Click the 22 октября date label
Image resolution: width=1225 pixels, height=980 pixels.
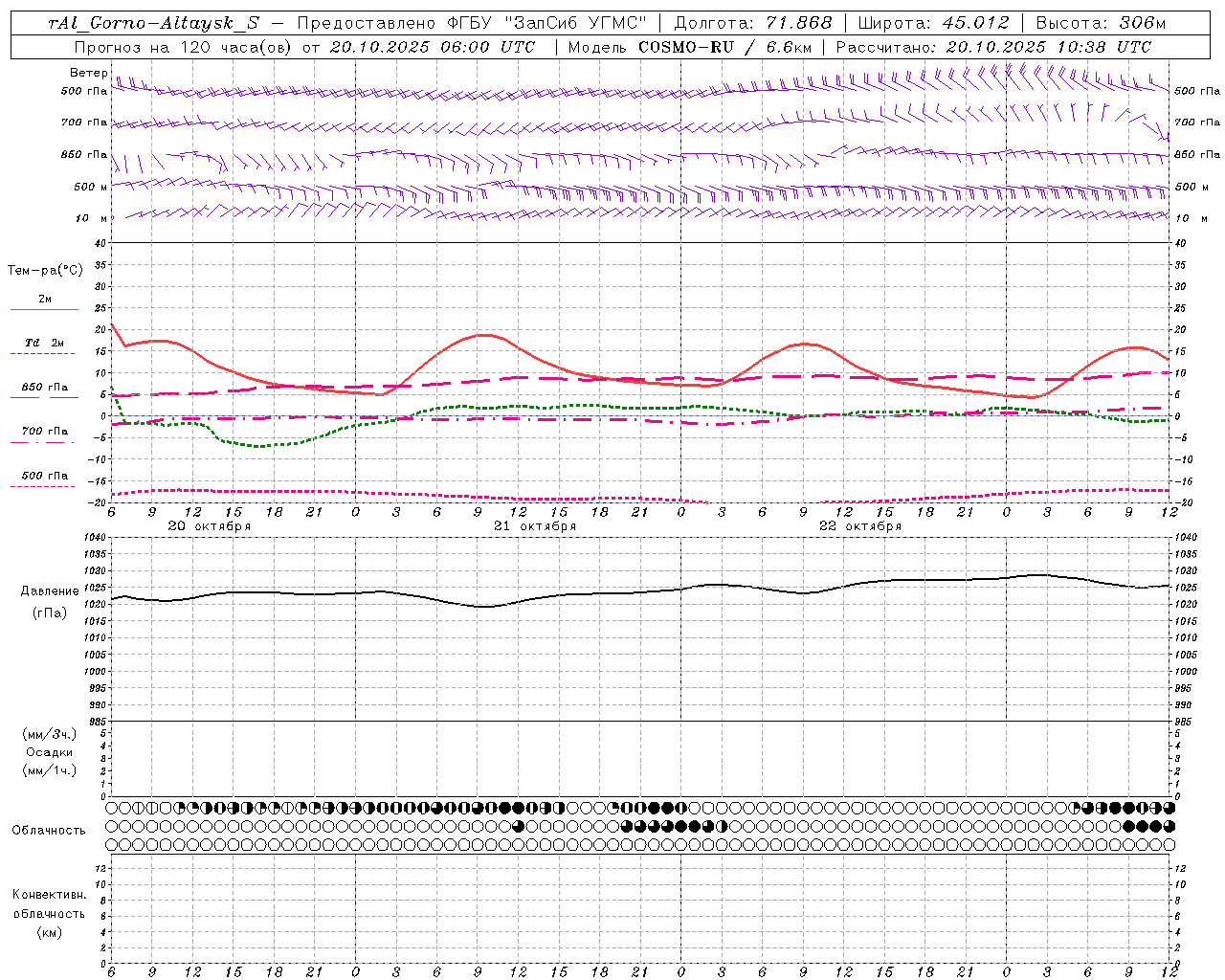(x=860, y=526)
